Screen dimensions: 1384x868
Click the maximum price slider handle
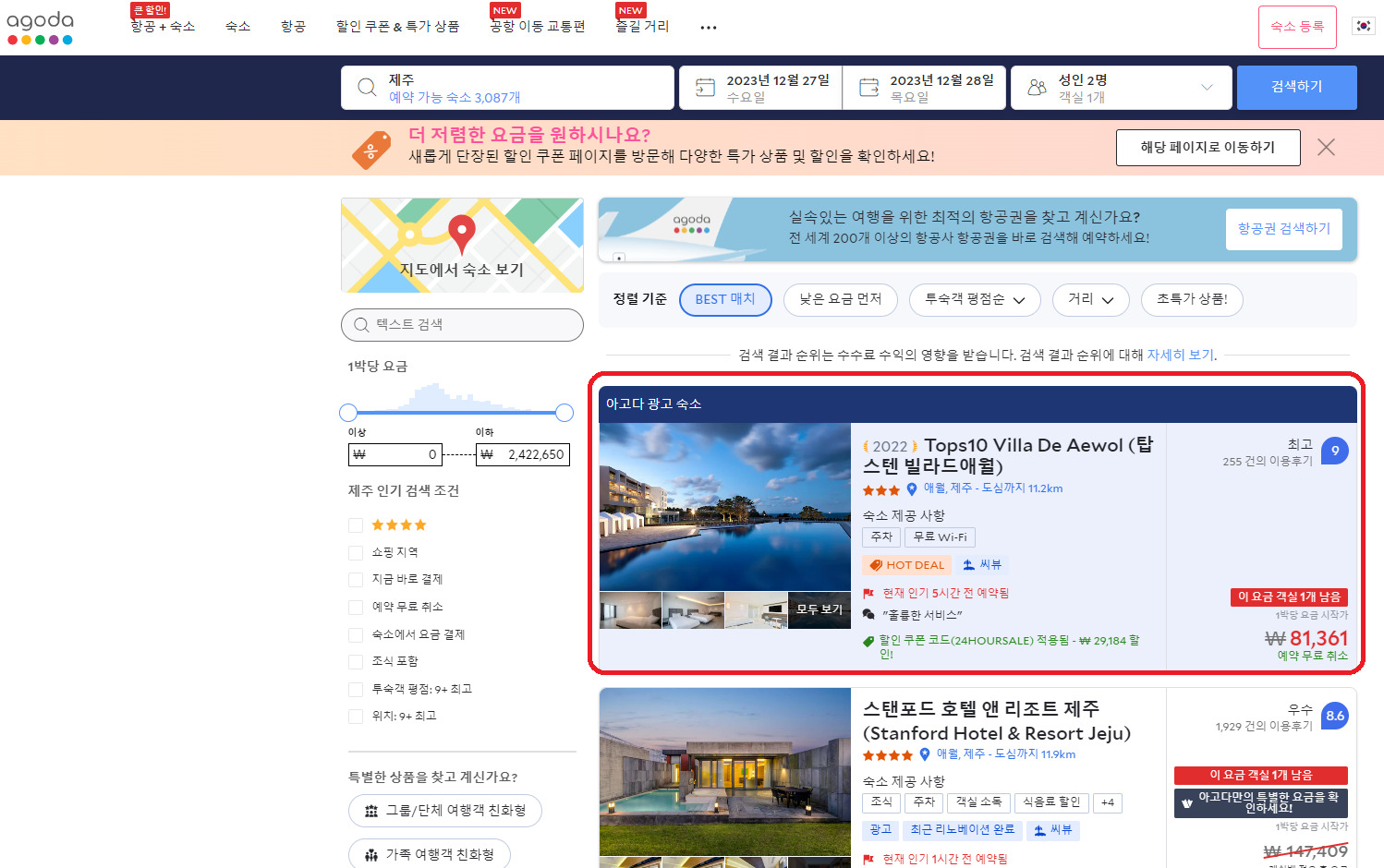coord(565,413)
